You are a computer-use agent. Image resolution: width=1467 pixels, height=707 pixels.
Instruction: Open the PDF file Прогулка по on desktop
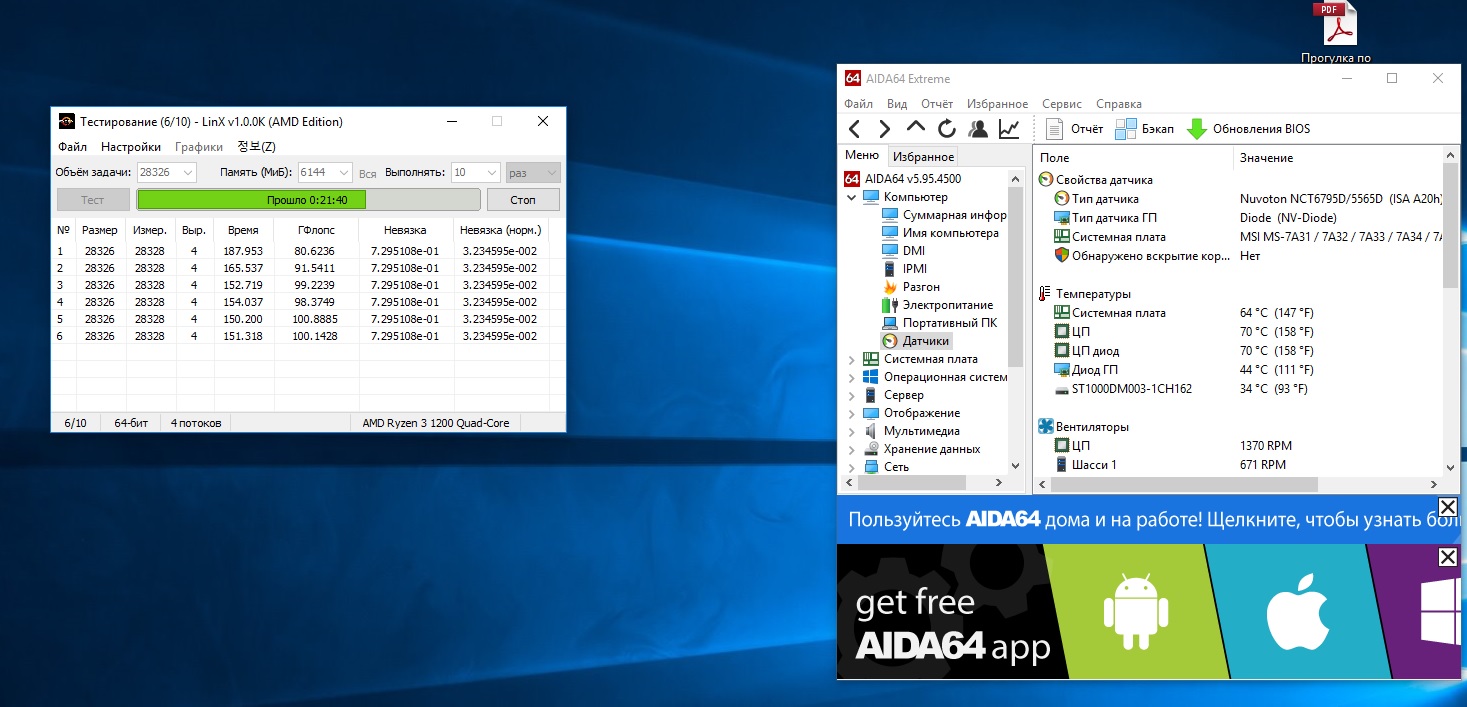[x=1336, y=33]
